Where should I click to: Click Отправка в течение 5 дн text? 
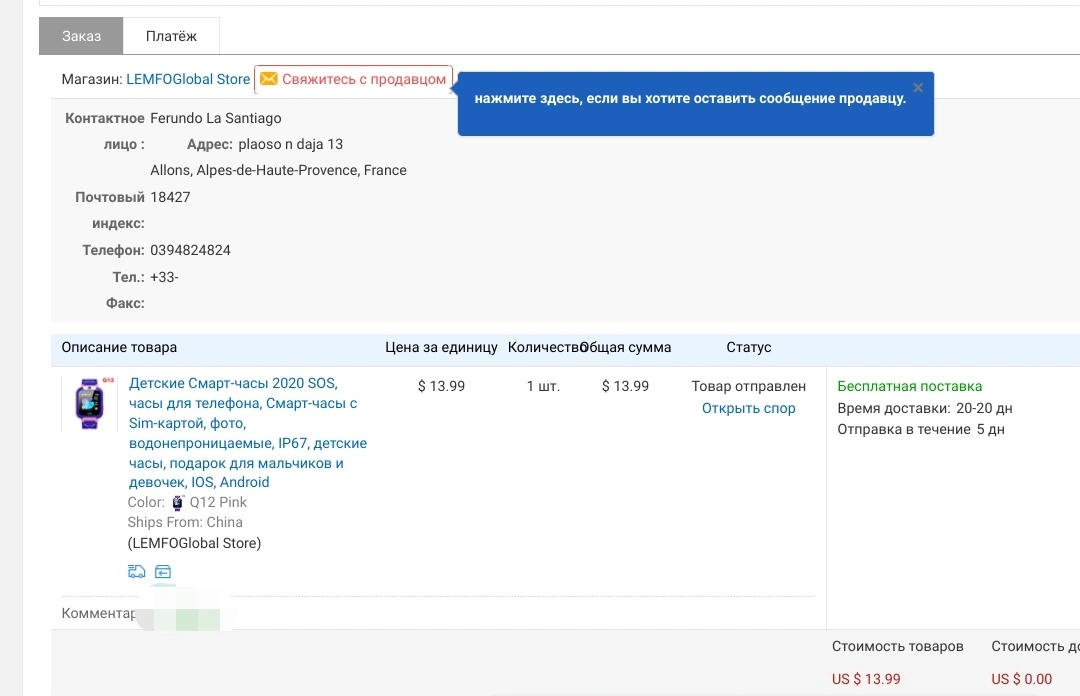coord(921,429)
